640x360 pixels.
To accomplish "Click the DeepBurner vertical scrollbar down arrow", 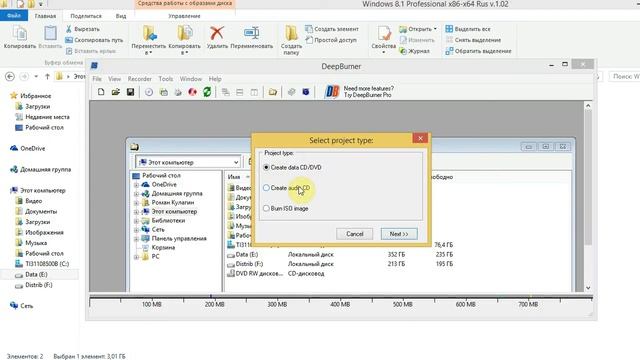I will (588, 288).
